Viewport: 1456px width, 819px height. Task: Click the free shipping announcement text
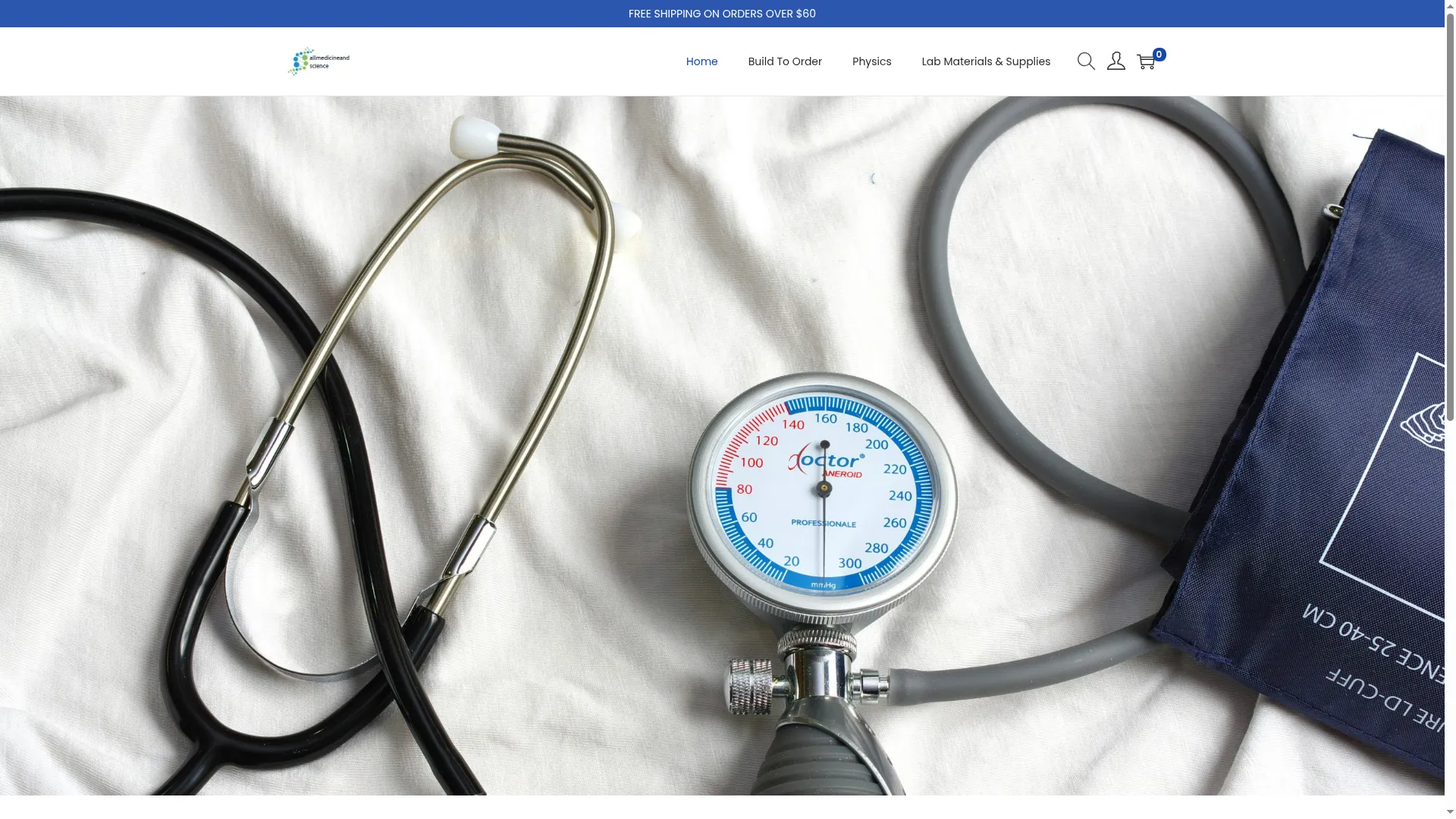coord(722,14)
